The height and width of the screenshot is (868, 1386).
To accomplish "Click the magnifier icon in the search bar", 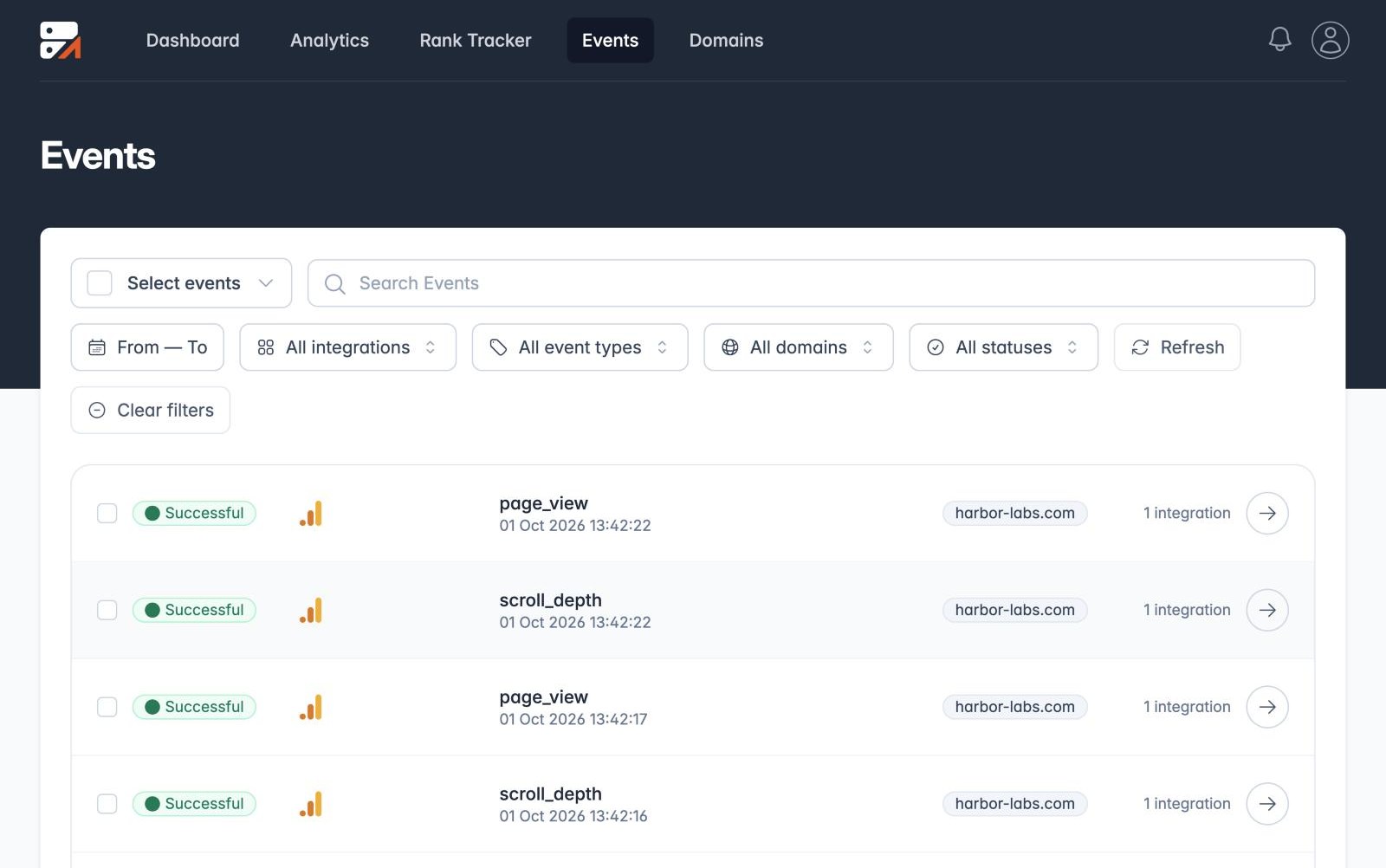I will [x=334, y=283].
